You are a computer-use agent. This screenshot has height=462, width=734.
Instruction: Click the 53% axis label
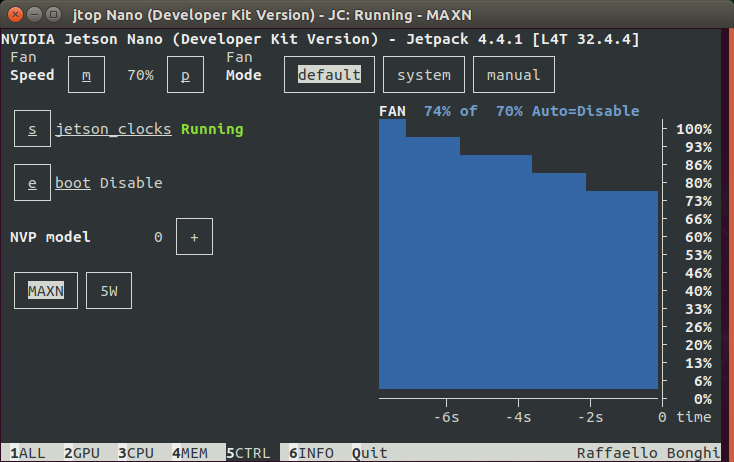(698, 255)
